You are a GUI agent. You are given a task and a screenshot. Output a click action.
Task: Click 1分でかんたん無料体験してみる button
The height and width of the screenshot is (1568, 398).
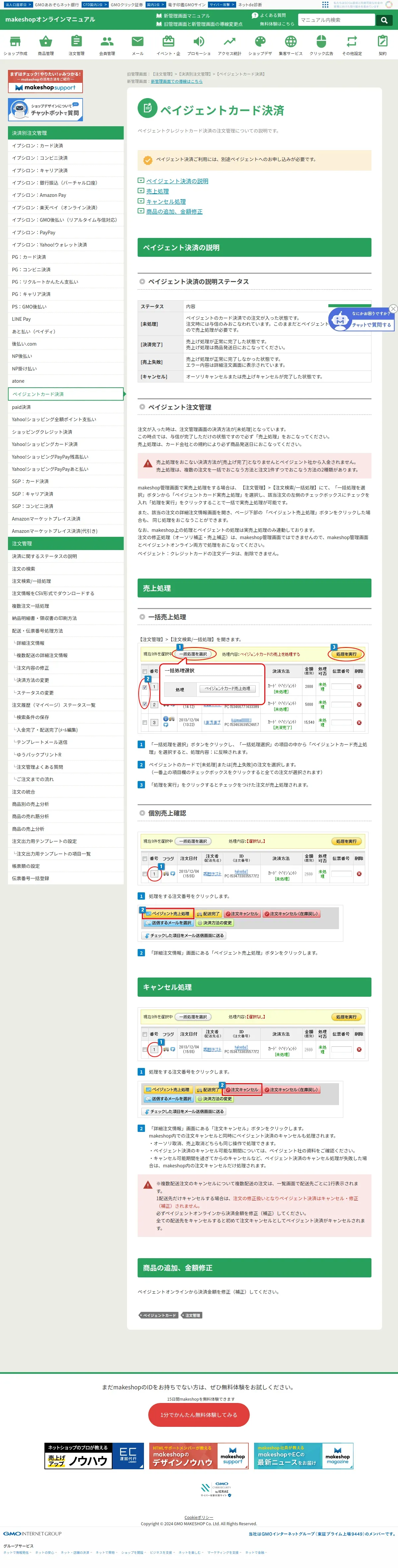pyautogui.click(x=199, y=1415)
